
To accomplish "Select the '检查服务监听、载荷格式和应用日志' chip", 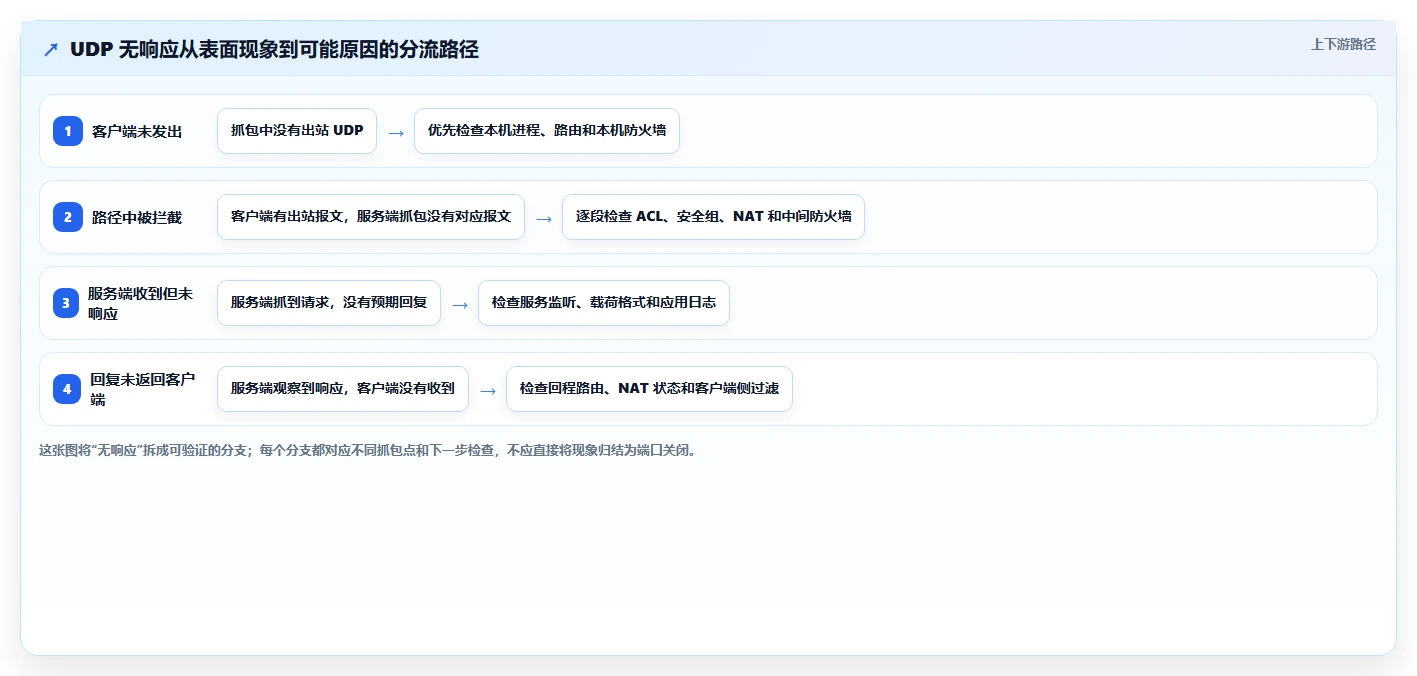I will (604, 303).
